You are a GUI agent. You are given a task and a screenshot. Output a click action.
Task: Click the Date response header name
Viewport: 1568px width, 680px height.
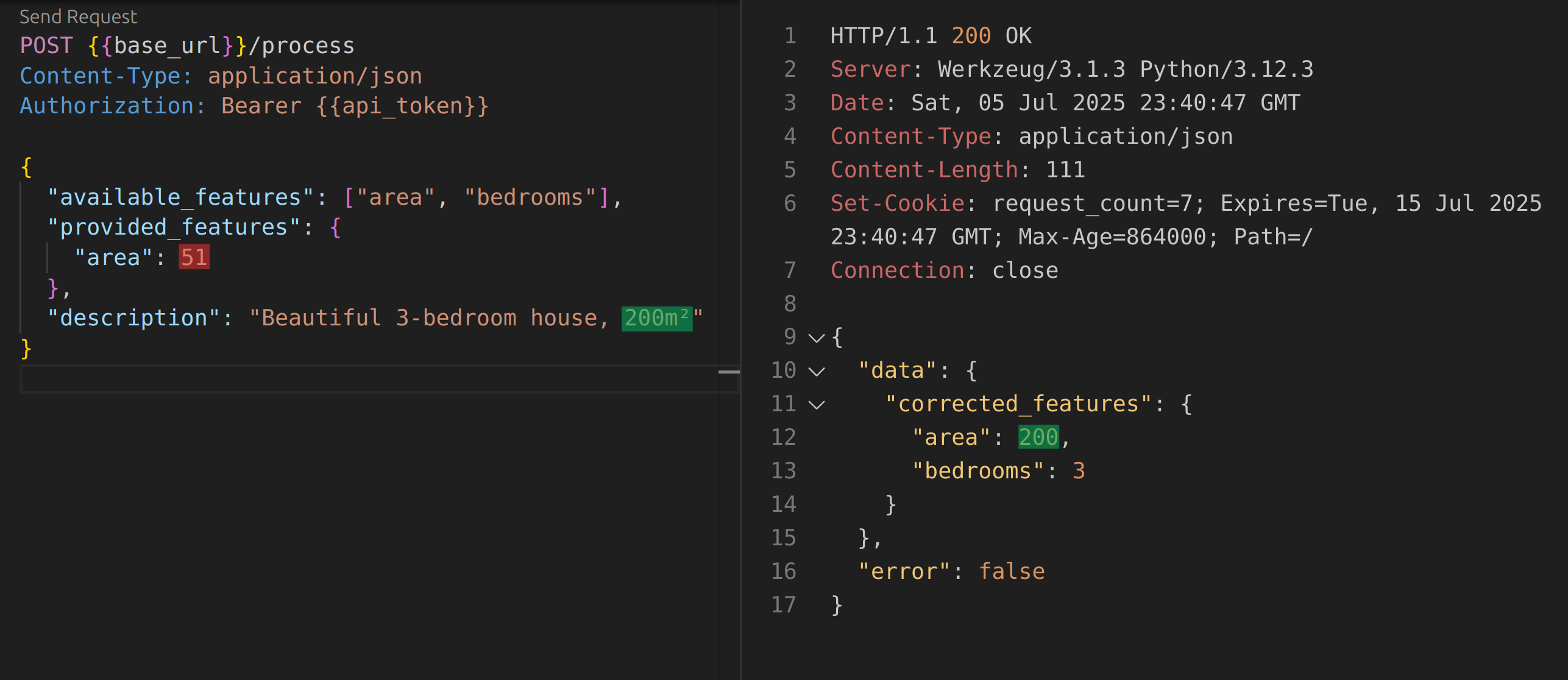(857, 103)
